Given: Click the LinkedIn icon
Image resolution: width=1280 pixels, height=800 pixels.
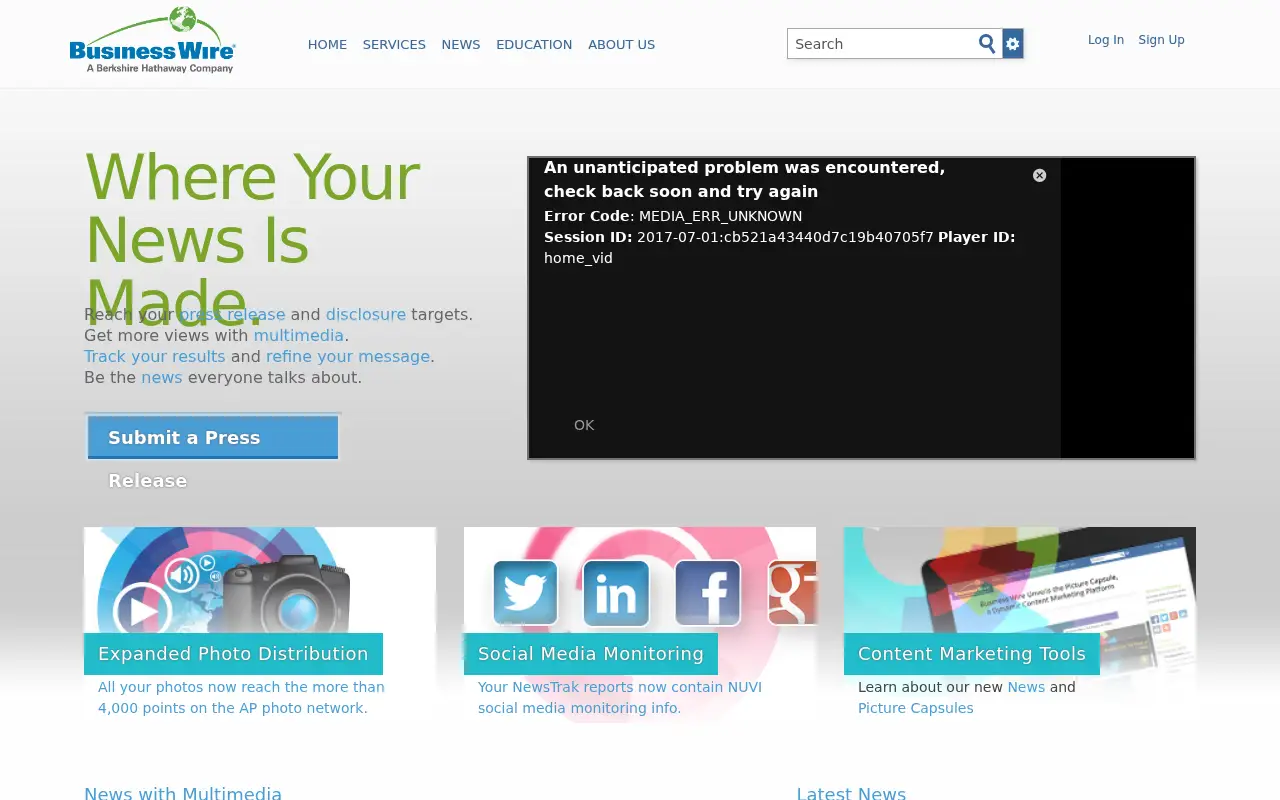Looking at the screenshot, I should [616, 593].
